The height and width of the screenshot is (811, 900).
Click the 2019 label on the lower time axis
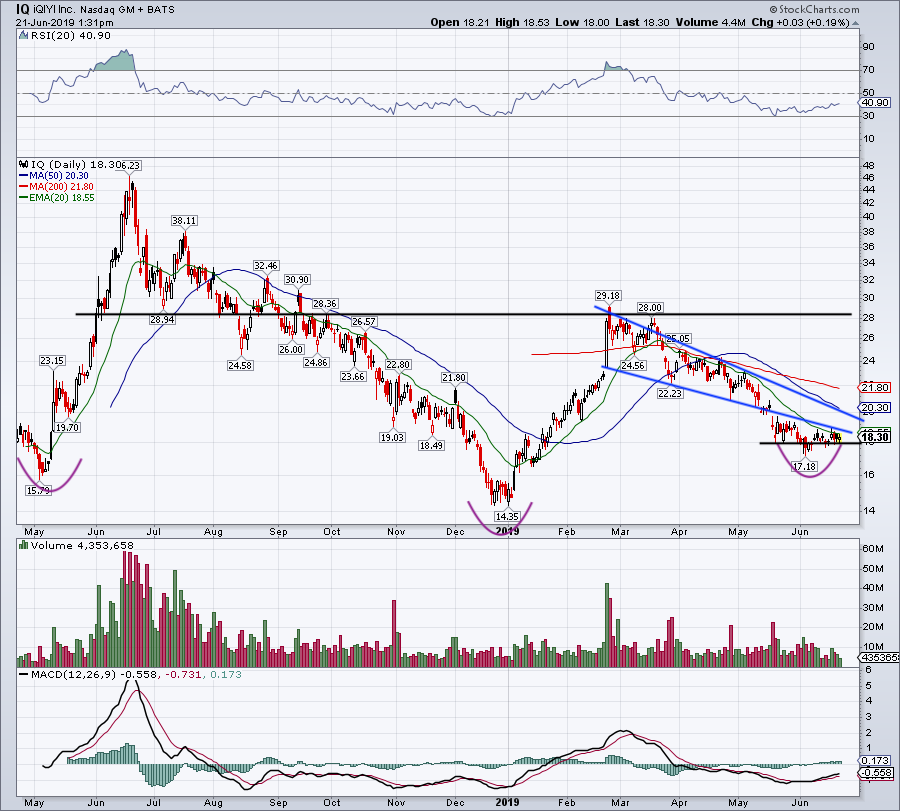click(x=507, y=802)
